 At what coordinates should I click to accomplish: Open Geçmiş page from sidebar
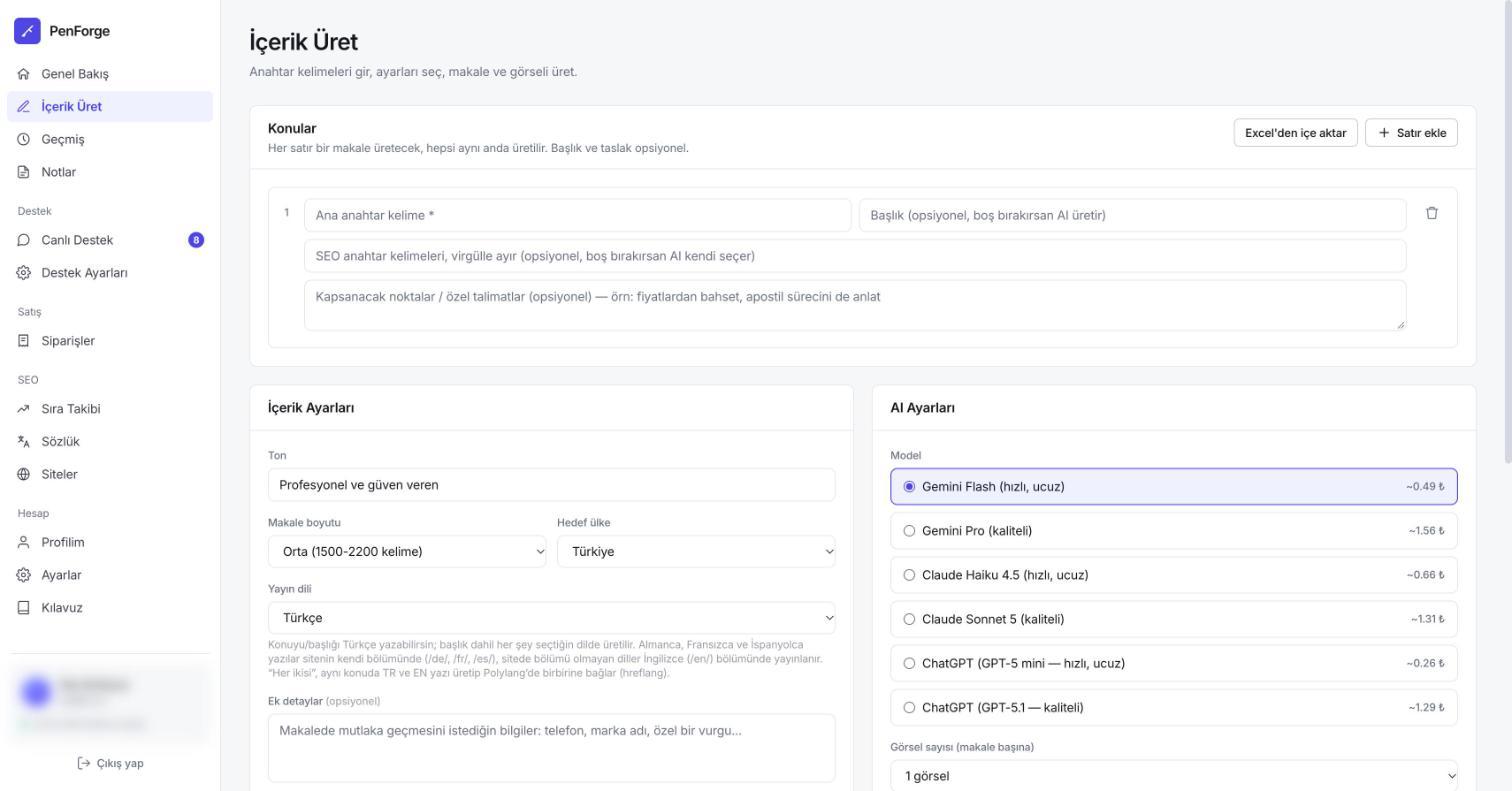pyautogui.click(x=110, y=140)
